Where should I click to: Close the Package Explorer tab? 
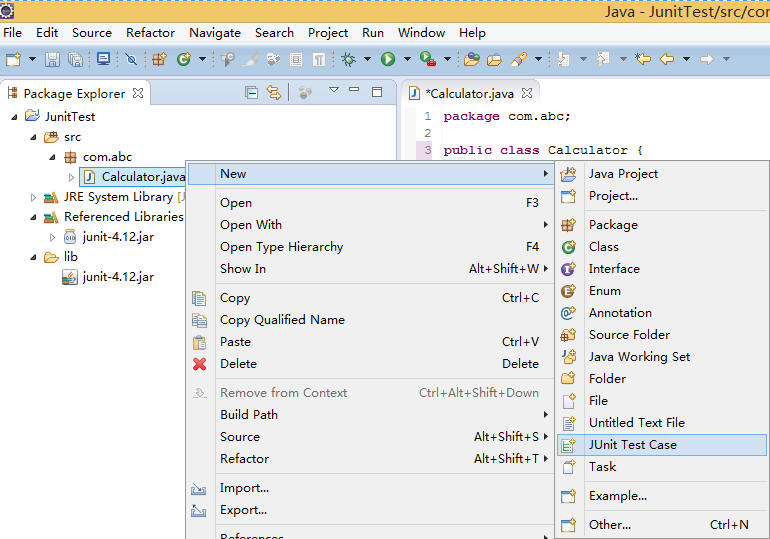tap(138, 93)
